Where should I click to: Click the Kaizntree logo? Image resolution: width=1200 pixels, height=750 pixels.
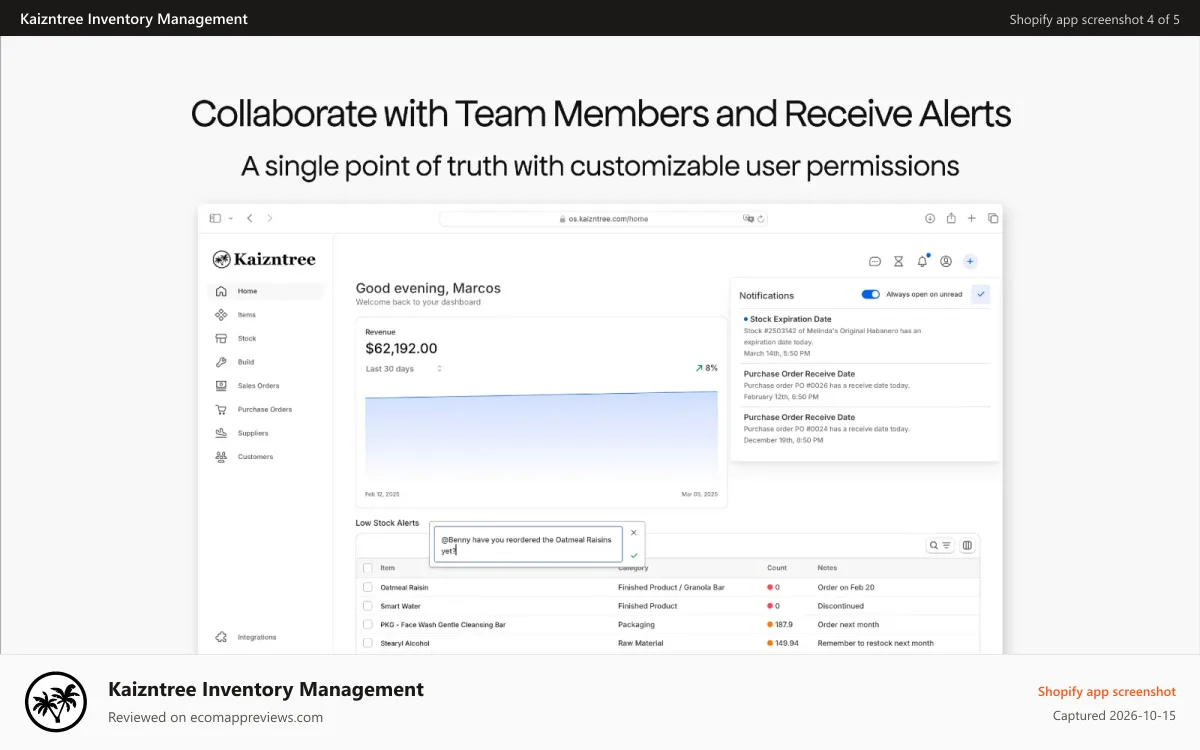click(264, 260)
